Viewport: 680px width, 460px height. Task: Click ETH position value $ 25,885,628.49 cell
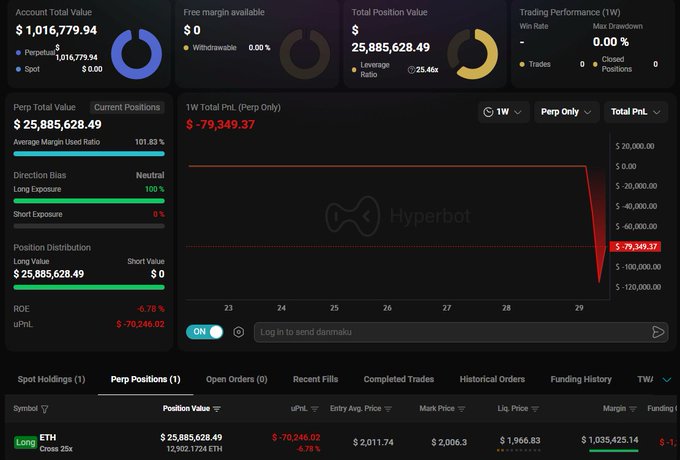[x=191, y=437]
